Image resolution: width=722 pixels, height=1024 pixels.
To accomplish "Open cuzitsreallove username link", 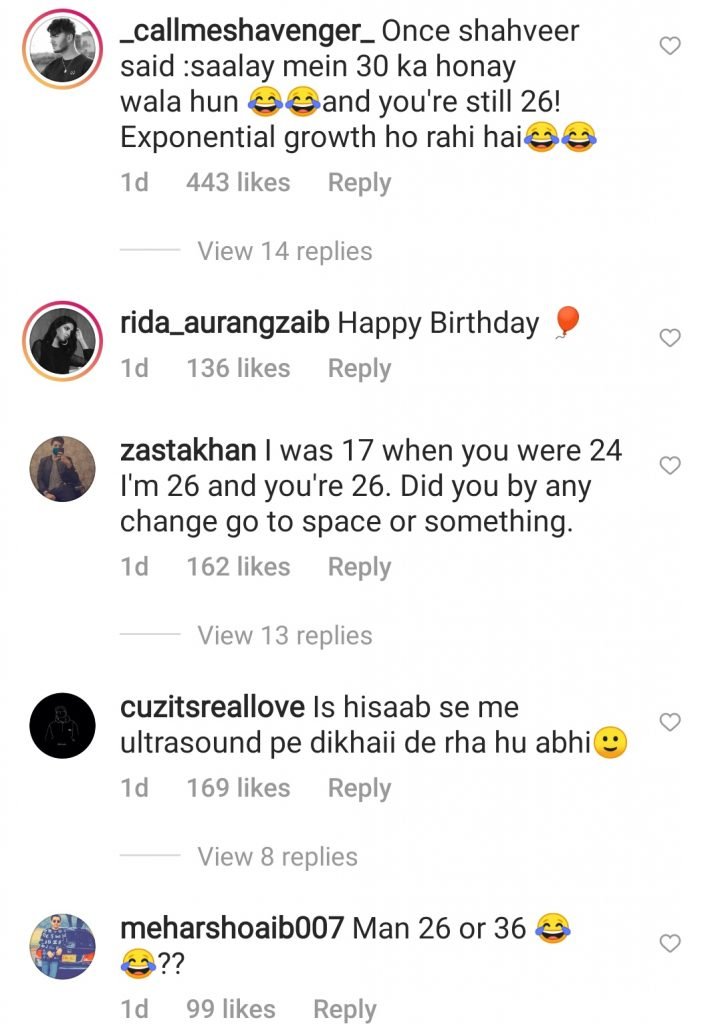I will coord(212,707).
